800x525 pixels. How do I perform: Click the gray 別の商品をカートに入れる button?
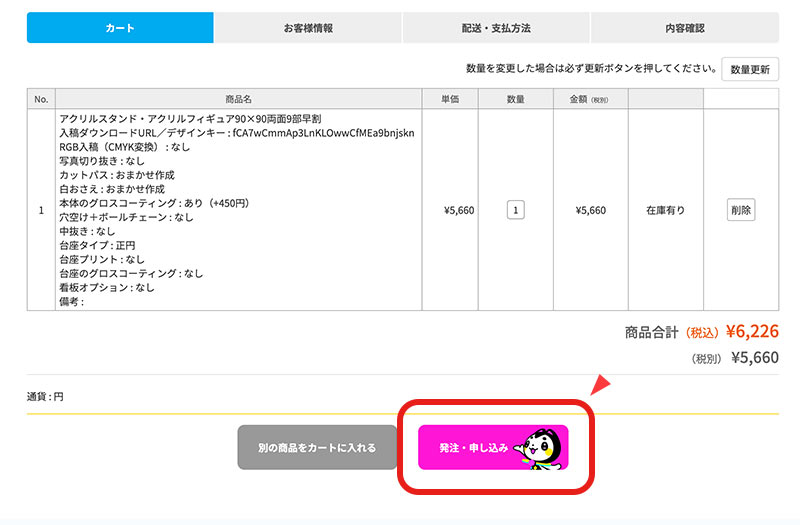pyautogui.click(x=316, y=447)
